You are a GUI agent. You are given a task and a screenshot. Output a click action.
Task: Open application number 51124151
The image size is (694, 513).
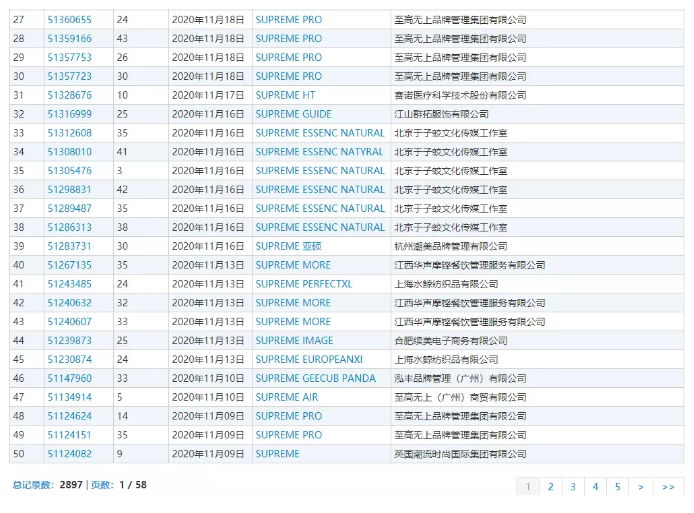point(69,435)
